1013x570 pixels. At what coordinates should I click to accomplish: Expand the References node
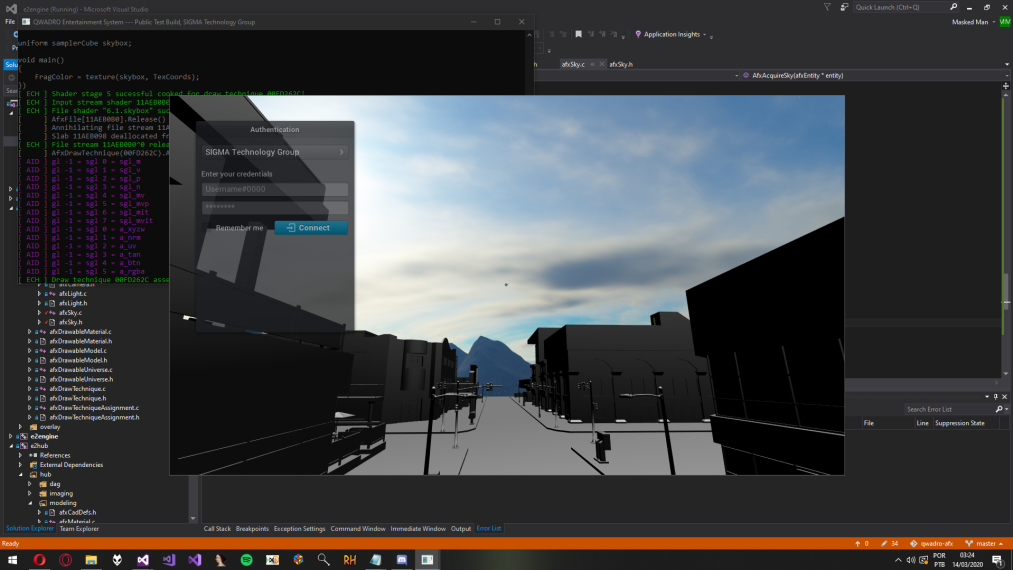[20, 455]
